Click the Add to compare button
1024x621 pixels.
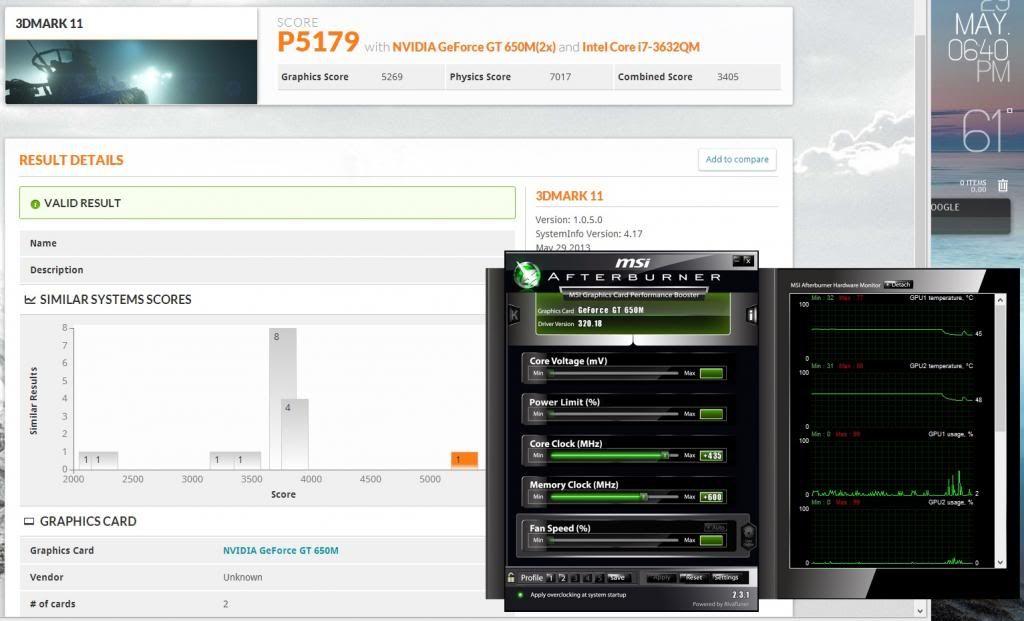coord(737,159)
